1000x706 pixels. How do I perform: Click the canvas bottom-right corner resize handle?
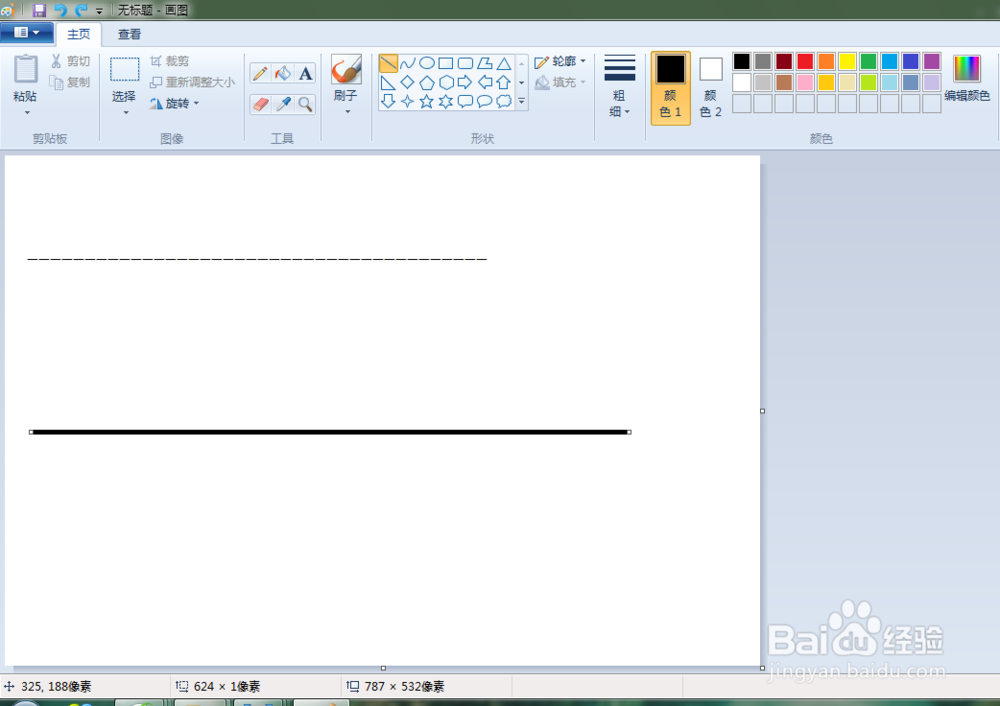point(762,668)
